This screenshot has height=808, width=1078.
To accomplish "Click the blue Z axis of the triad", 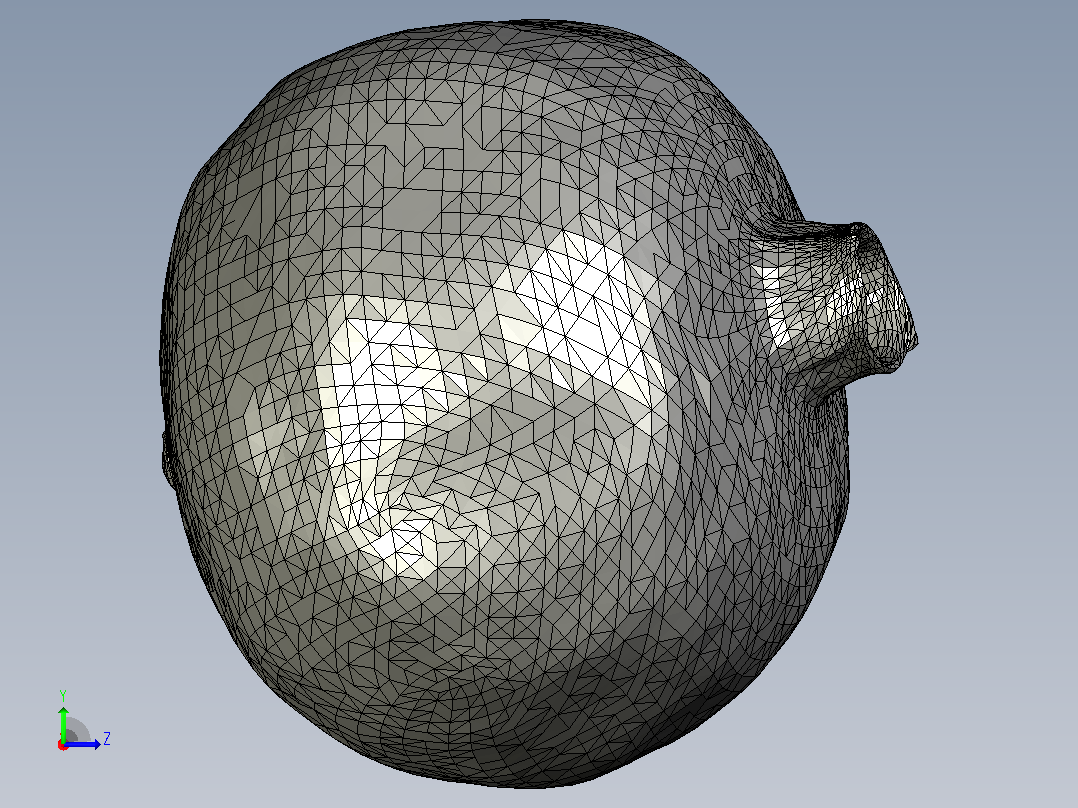I will pyautogui.click(x=83, y=744).
